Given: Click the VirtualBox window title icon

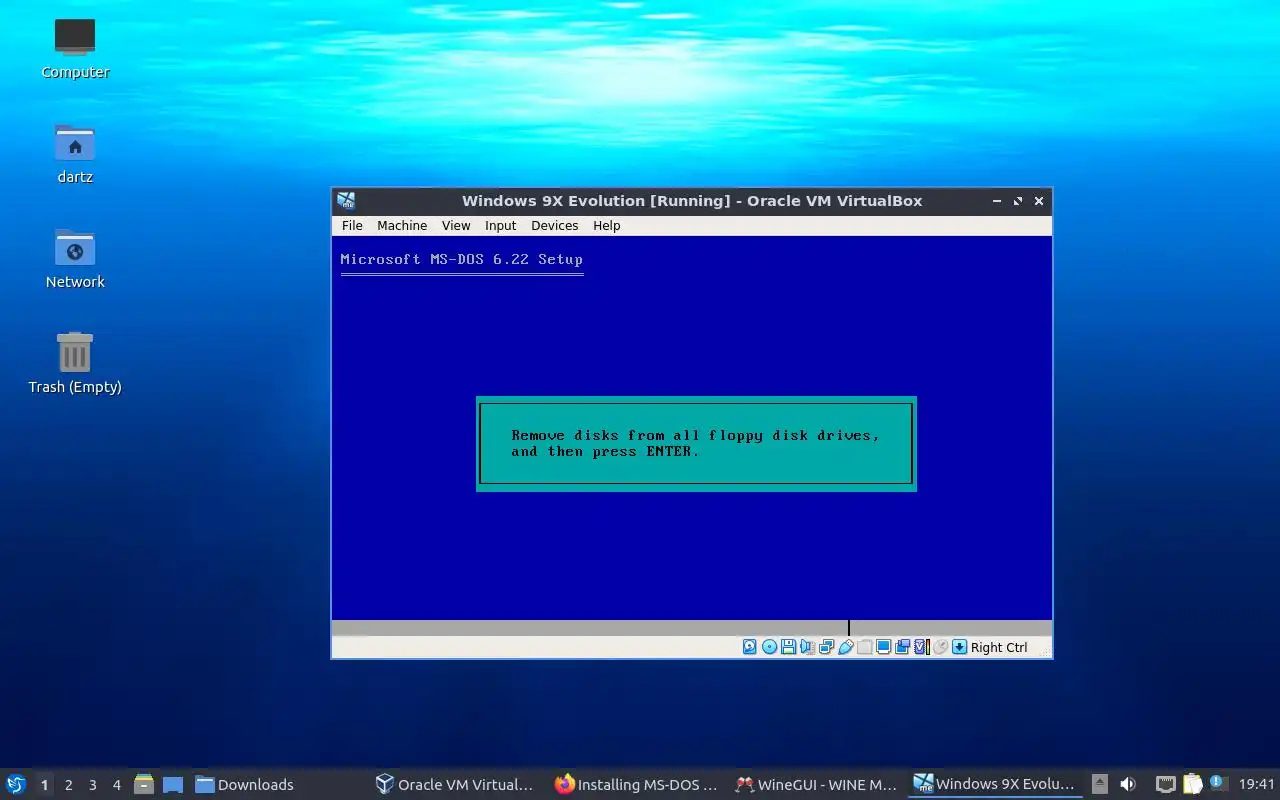Looking at the screenshot, I should point(346,201).
